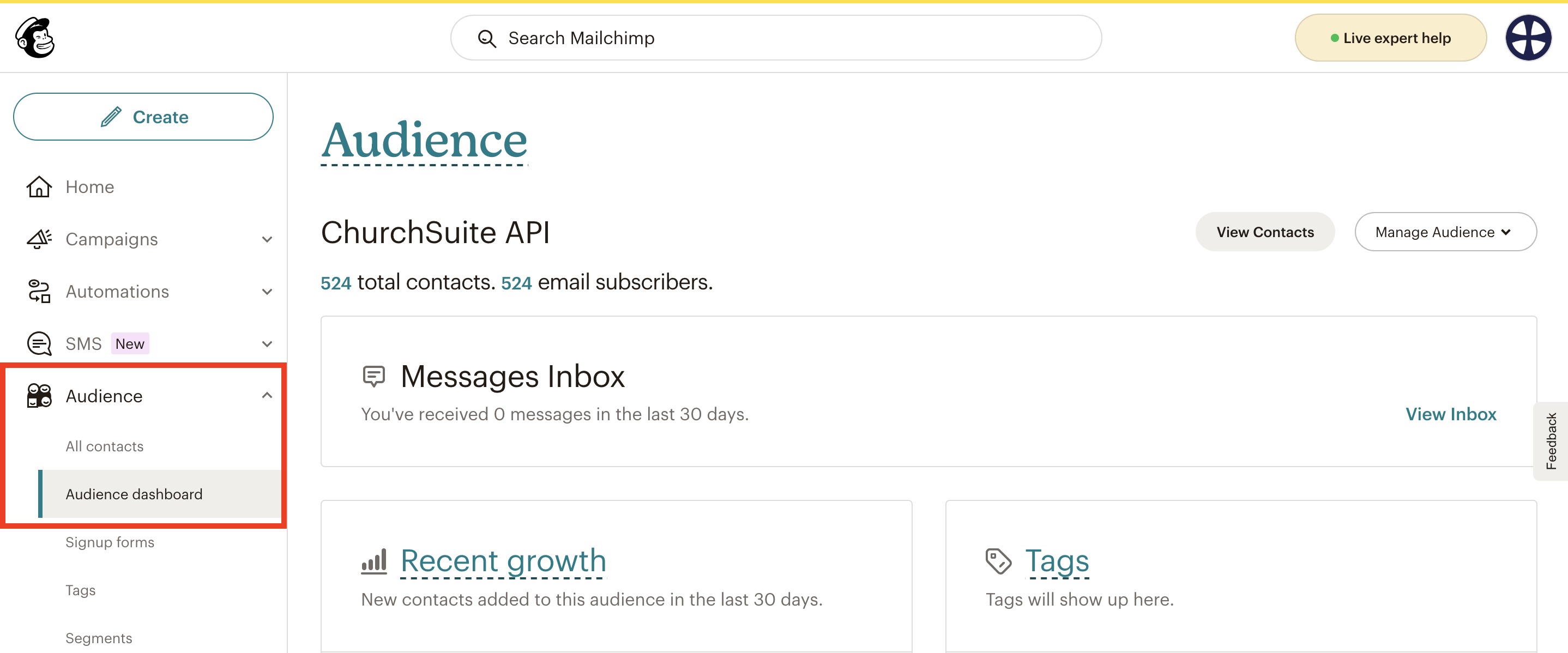The image size is (1568, 653).
Task: Click the Mailchimp Freddie logo
Action: coord(35,38)
